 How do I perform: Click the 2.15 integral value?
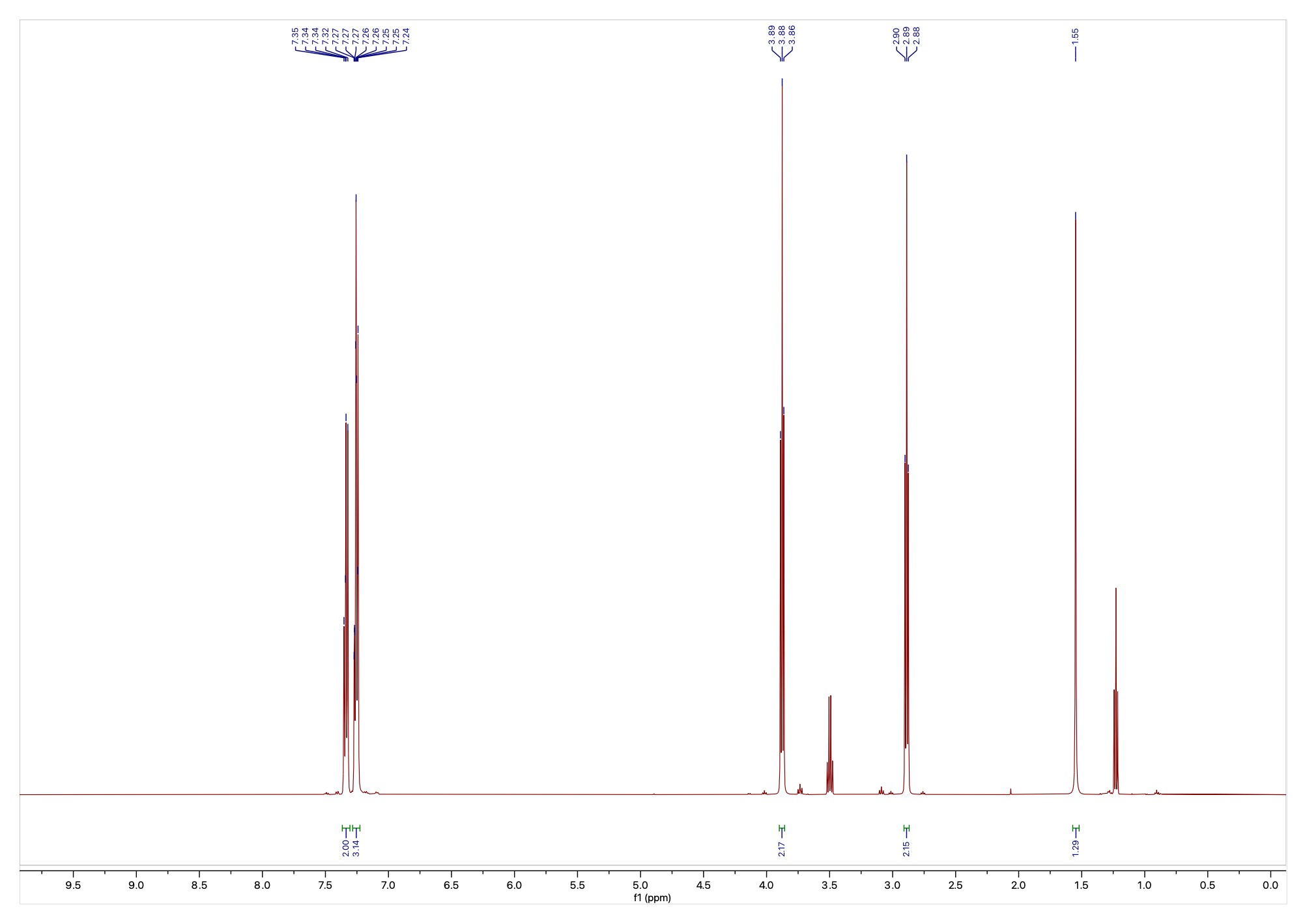906,848
